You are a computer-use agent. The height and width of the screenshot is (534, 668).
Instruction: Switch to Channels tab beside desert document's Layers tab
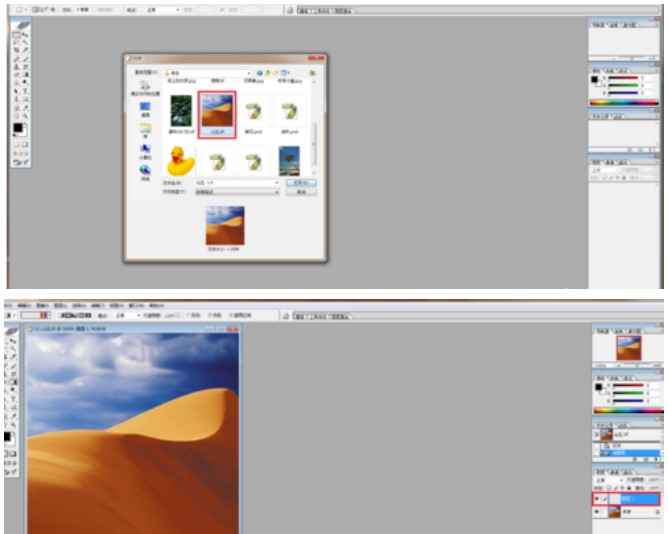[x=615, y=472]
